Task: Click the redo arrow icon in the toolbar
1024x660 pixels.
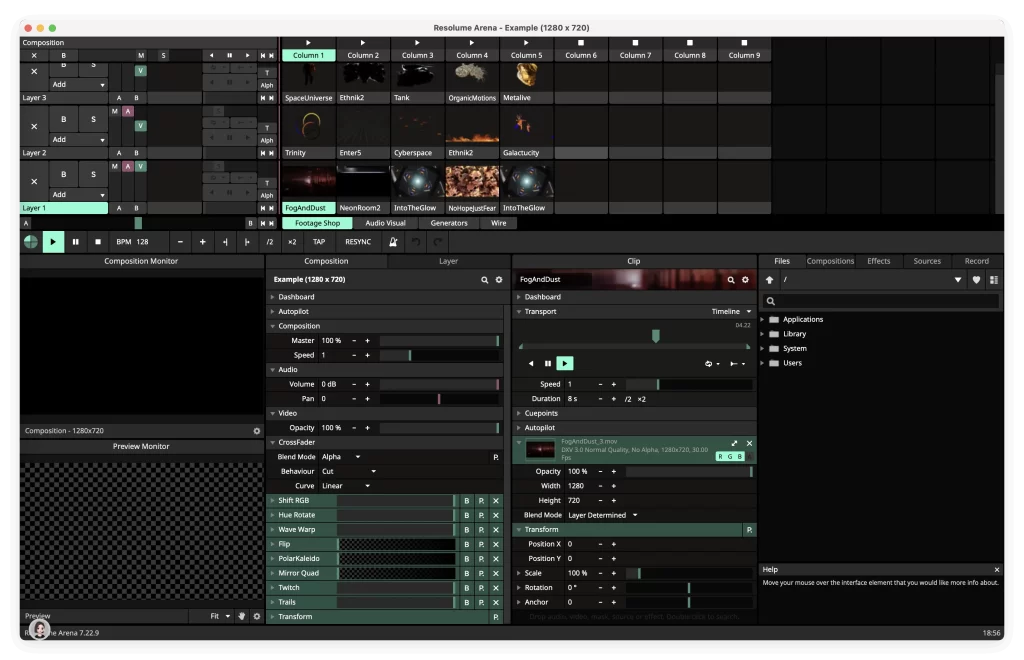Action: point(437,241)
